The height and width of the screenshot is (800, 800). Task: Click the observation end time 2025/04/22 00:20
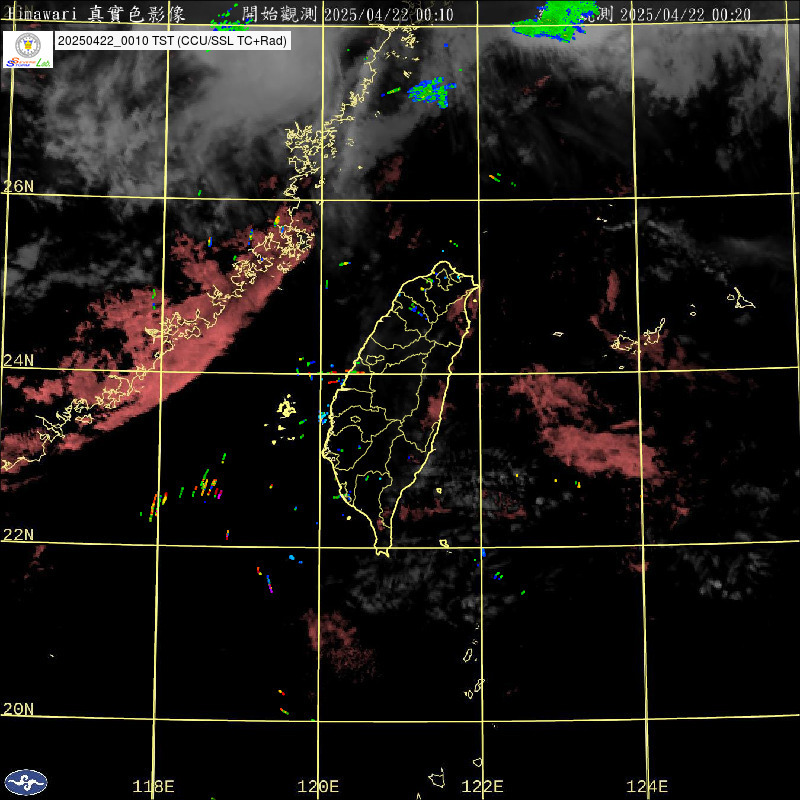(685, 14)
